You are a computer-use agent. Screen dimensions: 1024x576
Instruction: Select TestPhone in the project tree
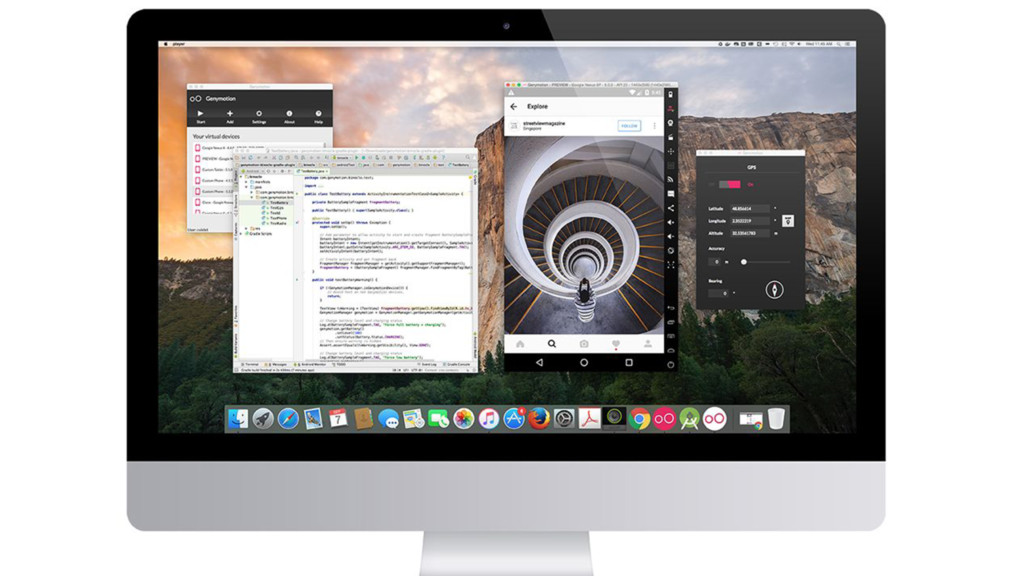(278, 218)
